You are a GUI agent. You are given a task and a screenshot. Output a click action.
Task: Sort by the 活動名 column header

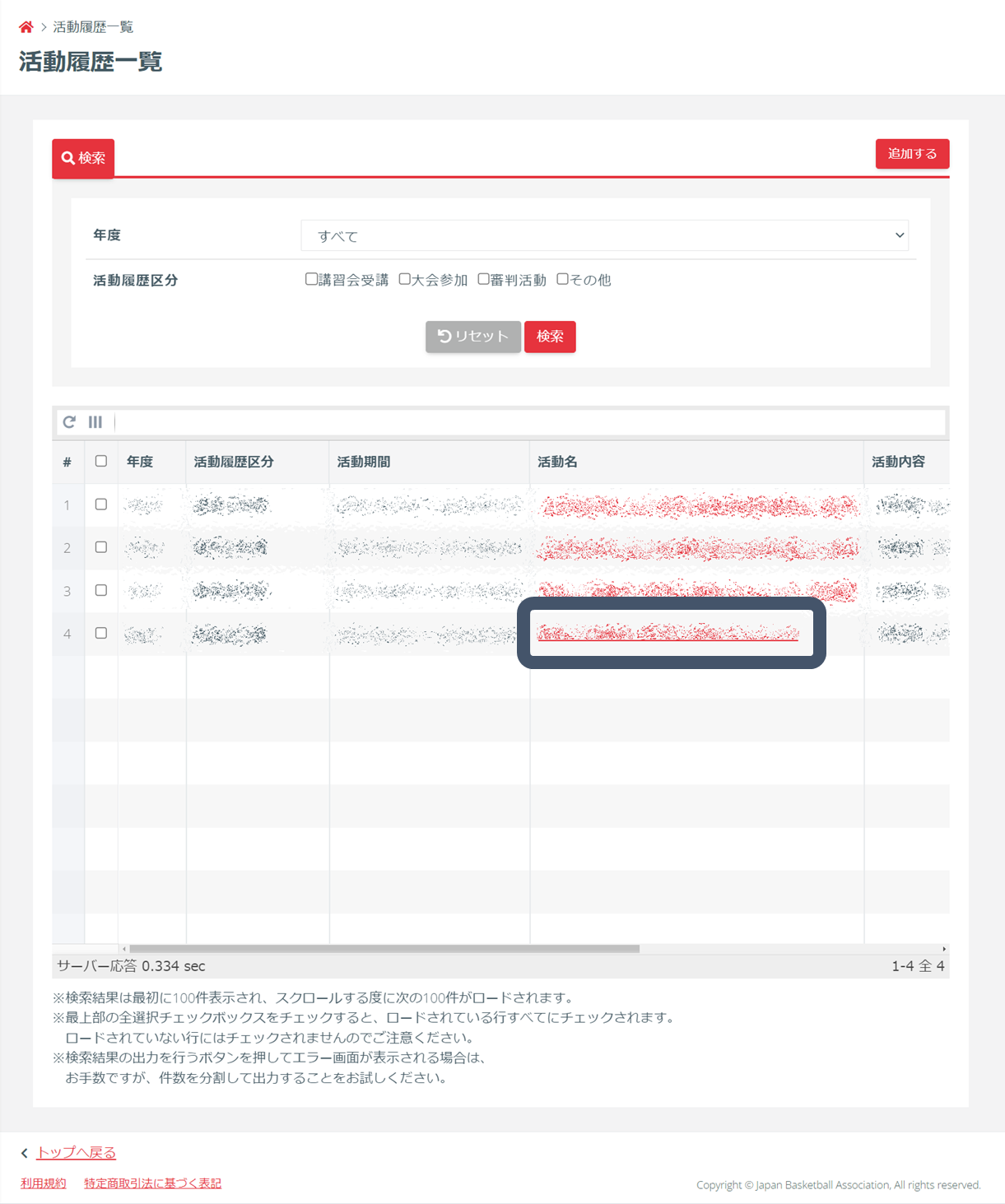tap(697, 463)
